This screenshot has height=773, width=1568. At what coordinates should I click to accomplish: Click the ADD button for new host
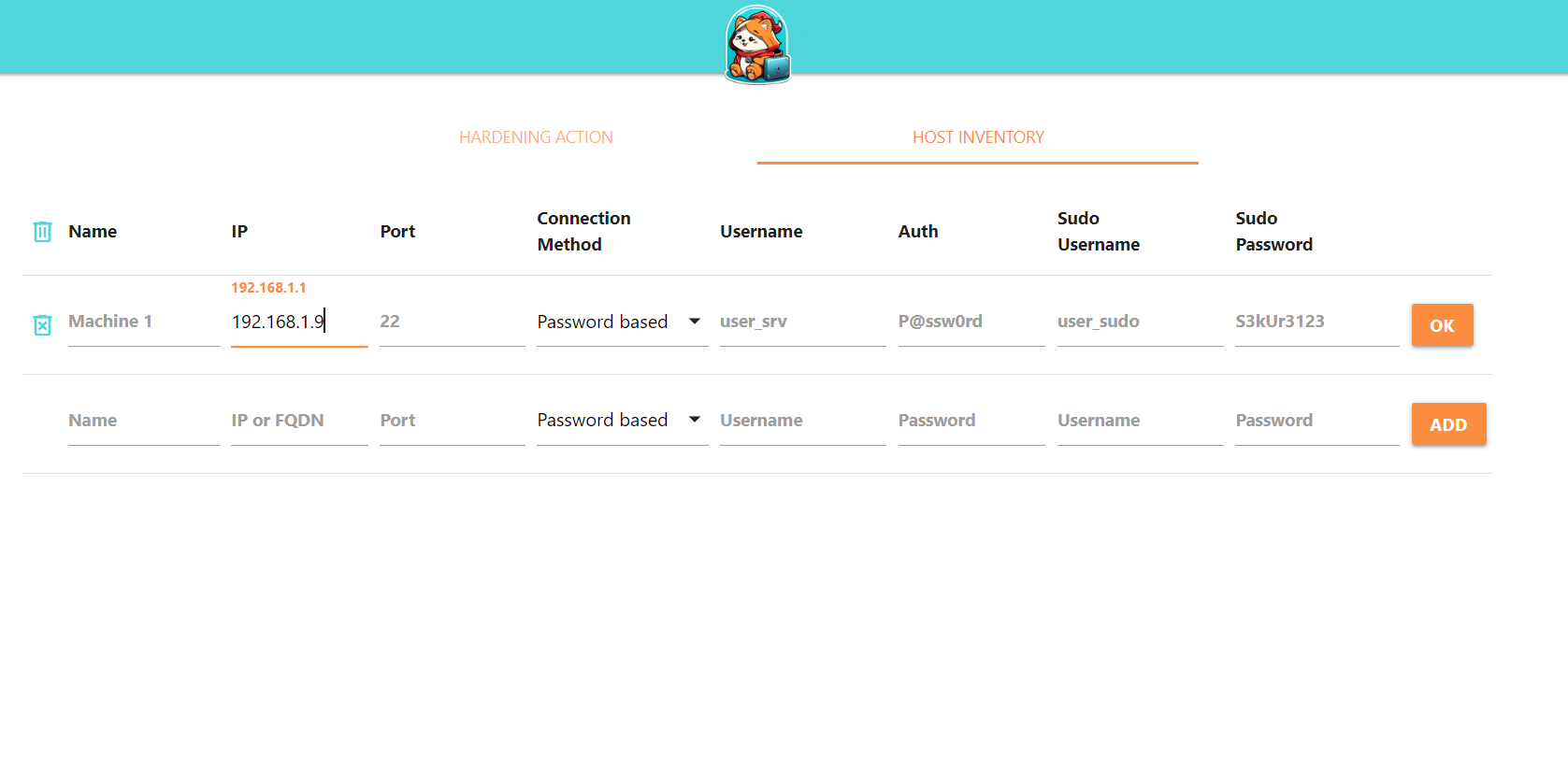coord(1448,424)
